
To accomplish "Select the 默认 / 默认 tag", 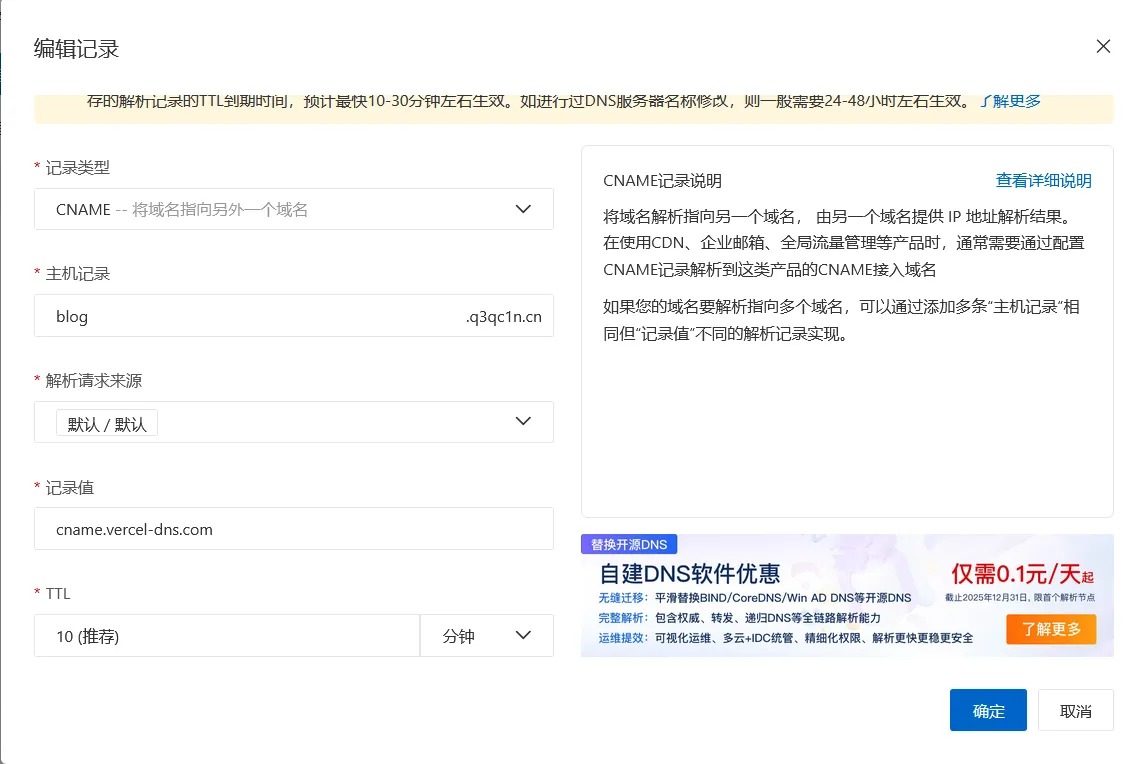I will (107, 424).
